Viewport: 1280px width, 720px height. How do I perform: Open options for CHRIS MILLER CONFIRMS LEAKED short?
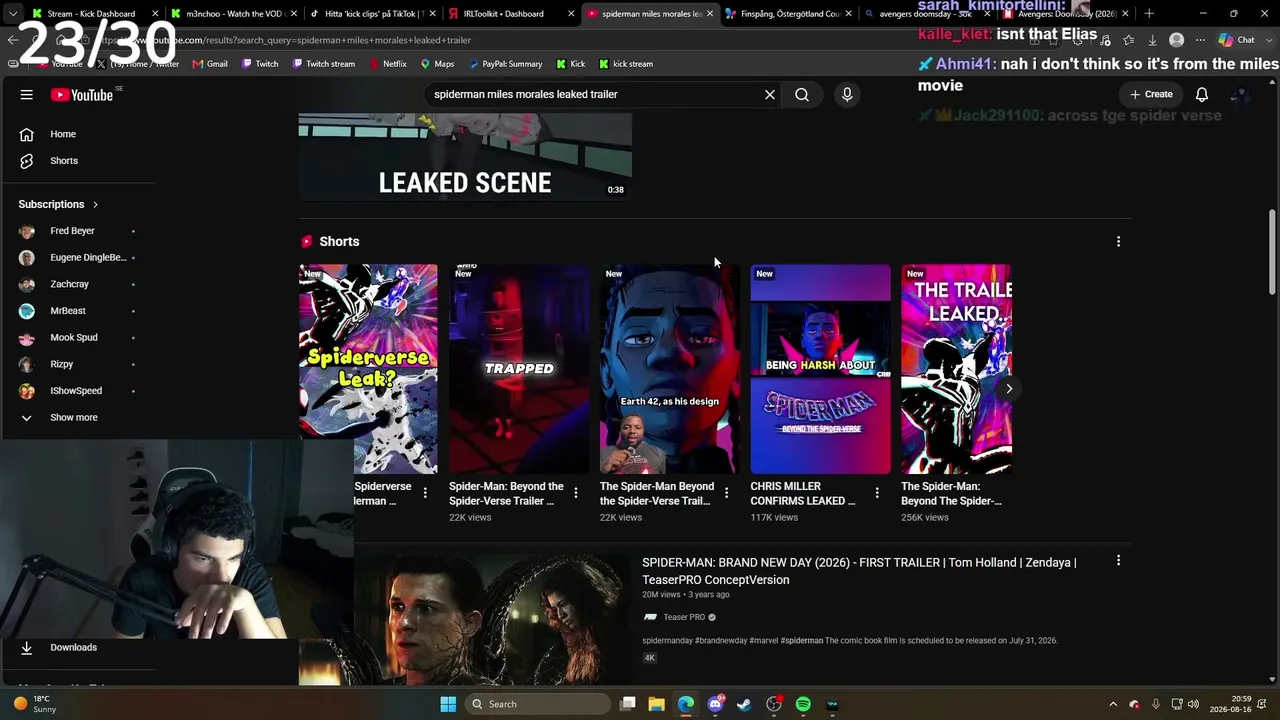877,493
